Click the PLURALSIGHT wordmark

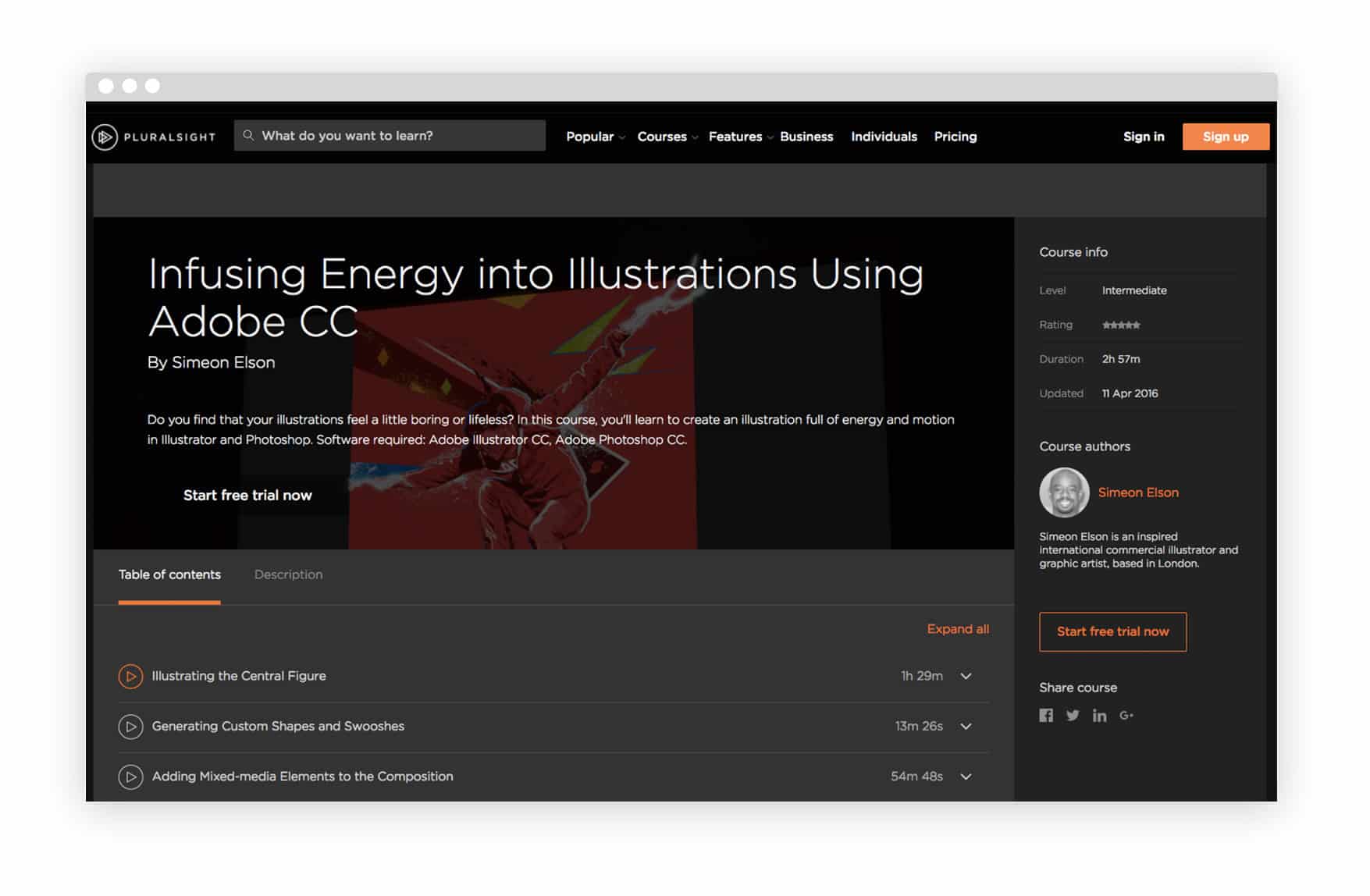coord(169,137)
